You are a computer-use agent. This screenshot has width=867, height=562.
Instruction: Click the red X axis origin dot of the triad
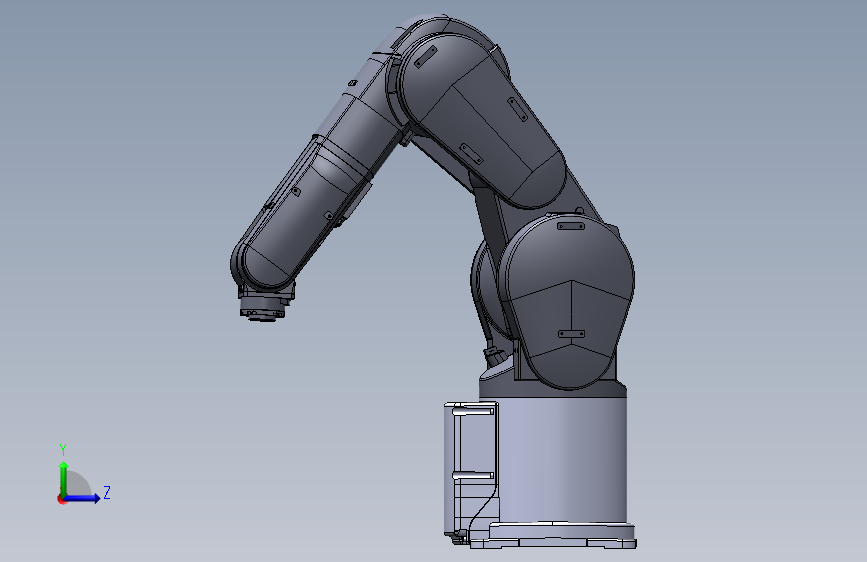pos(61,499)
